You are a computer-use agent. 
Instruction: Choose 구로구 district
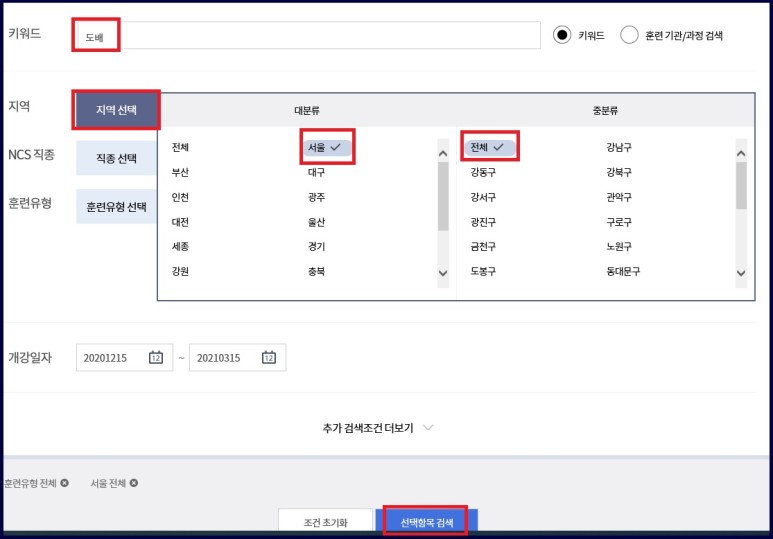coord(619,222)
